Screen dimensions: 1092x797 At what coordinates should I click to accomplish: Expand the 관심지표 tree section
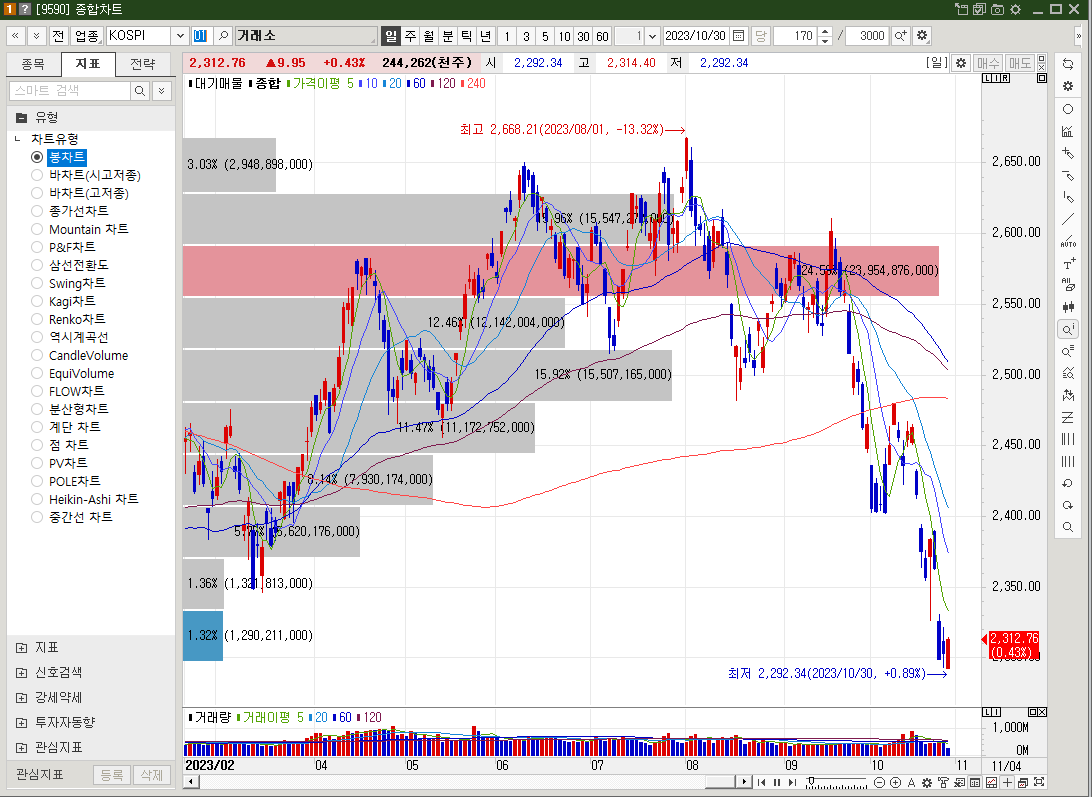(x=22, y=748)
